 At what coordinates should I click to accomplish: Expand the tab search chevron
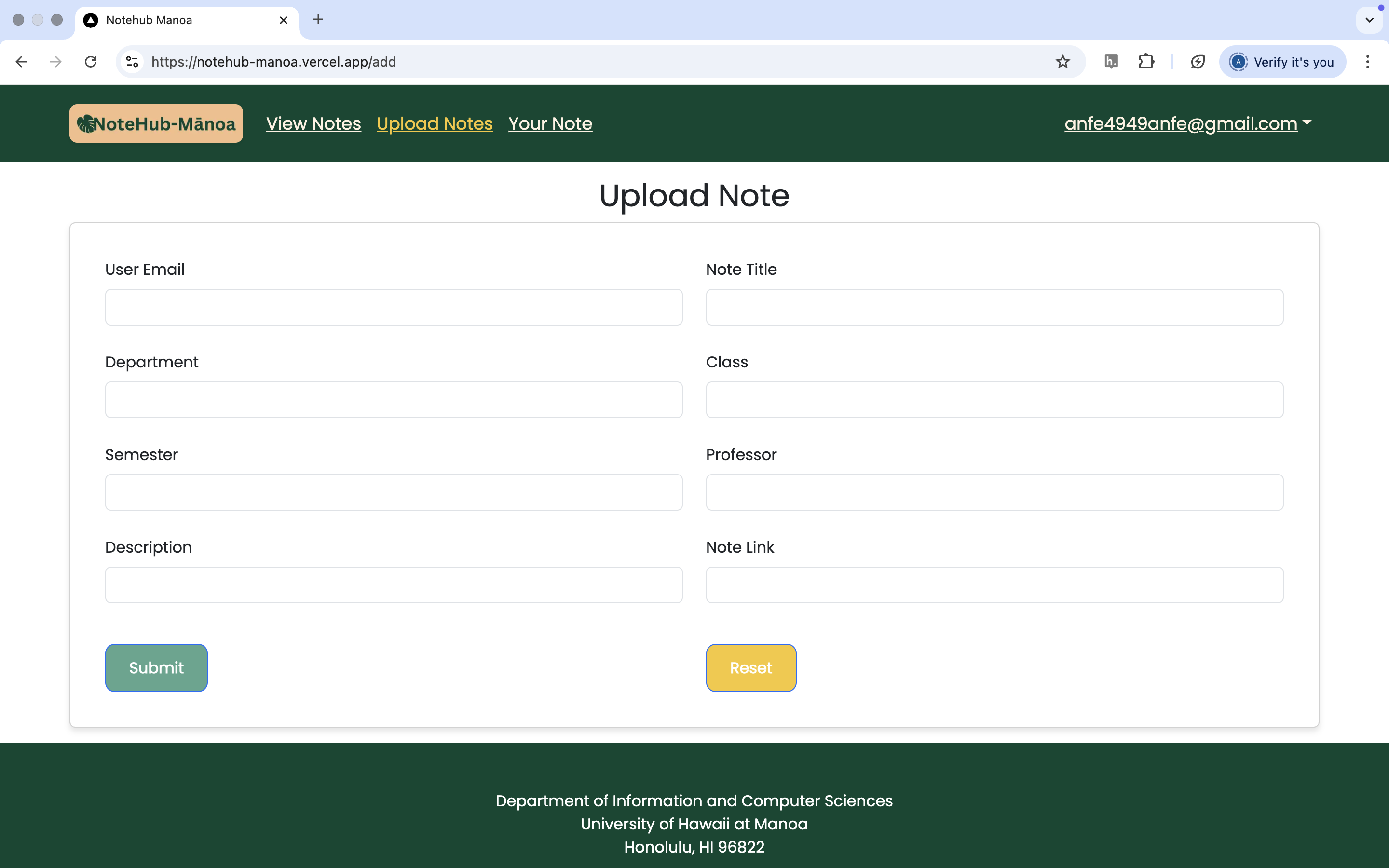point(1370,20)
